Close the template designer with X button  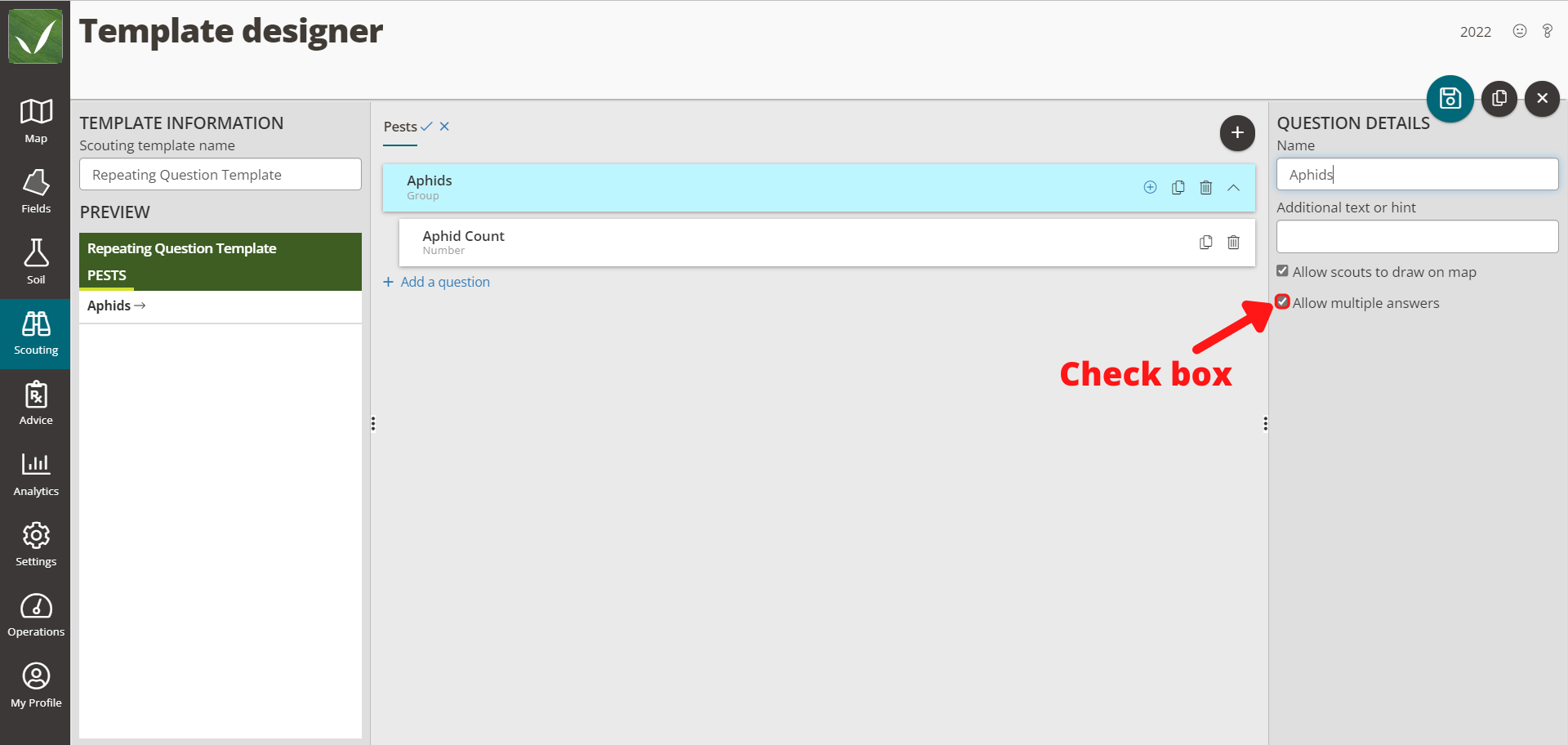(1542, 99)
